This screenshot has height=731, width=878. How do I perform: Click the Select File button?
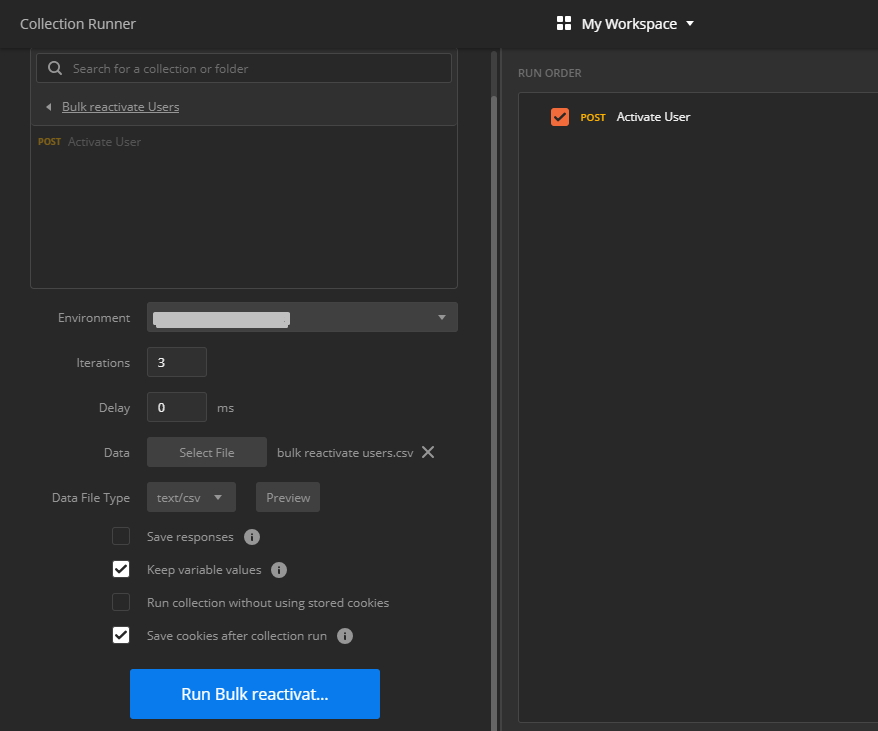click(x=207, y=452)
